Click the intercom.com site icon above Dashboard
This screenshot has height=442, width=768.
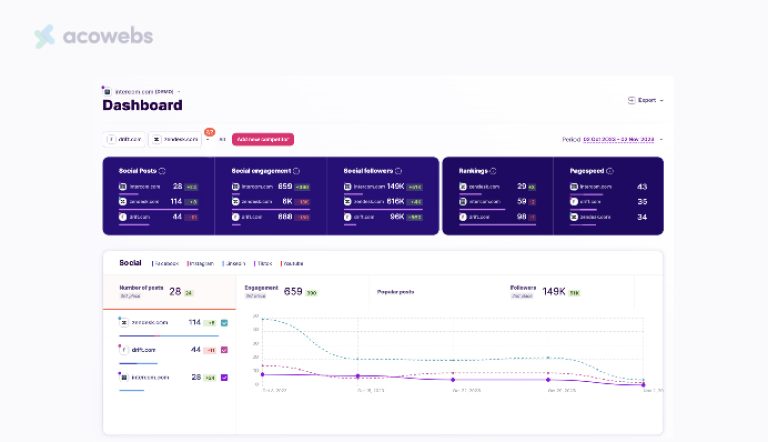[107, 91]
